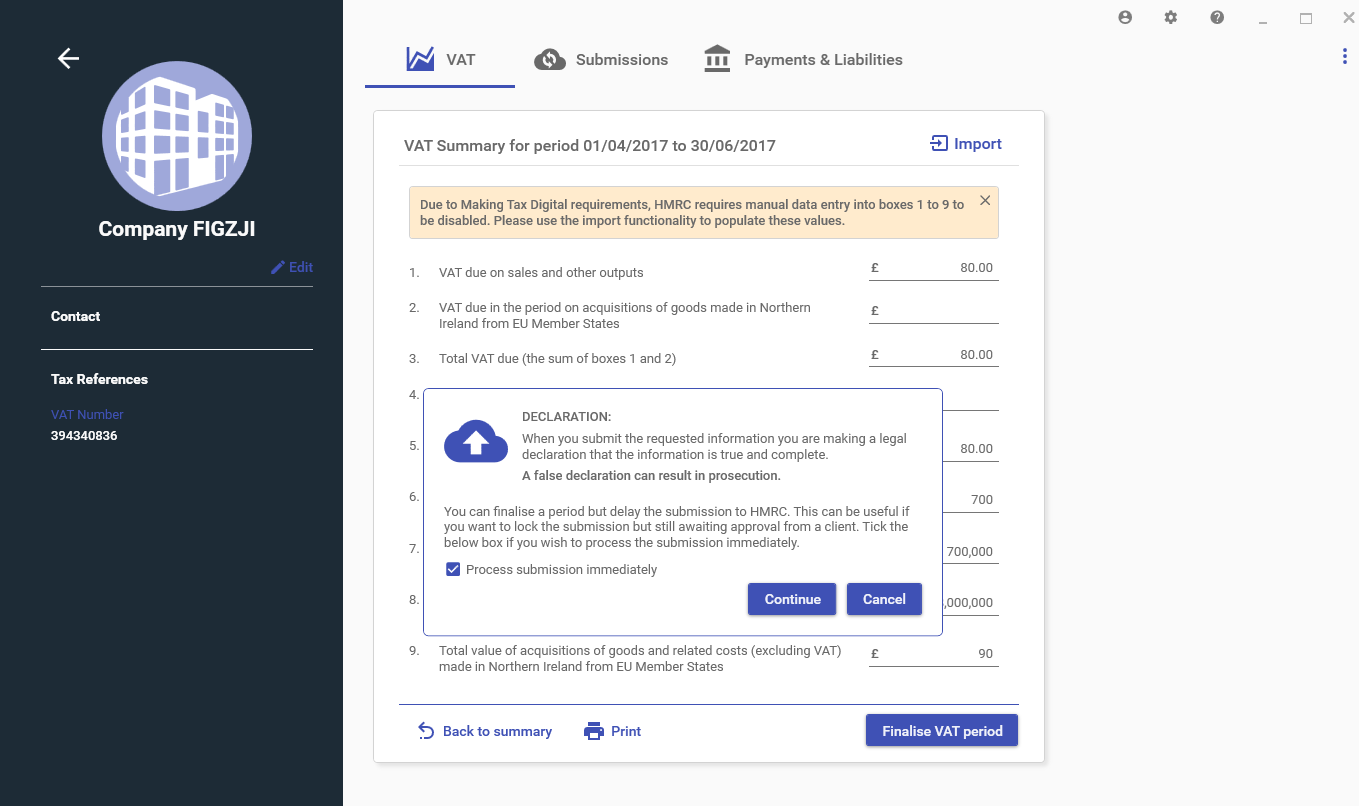Click the back arrow in sidebar
The width and height of the screenshot is (1359, 806).
tap(68, 59)
